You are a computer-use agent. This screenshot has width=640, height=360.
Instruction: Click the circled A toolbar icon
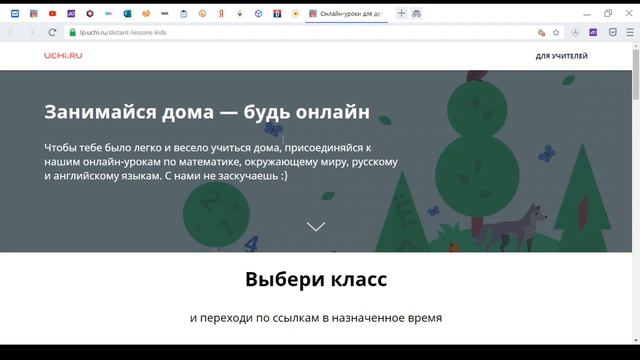click(575, 32)
